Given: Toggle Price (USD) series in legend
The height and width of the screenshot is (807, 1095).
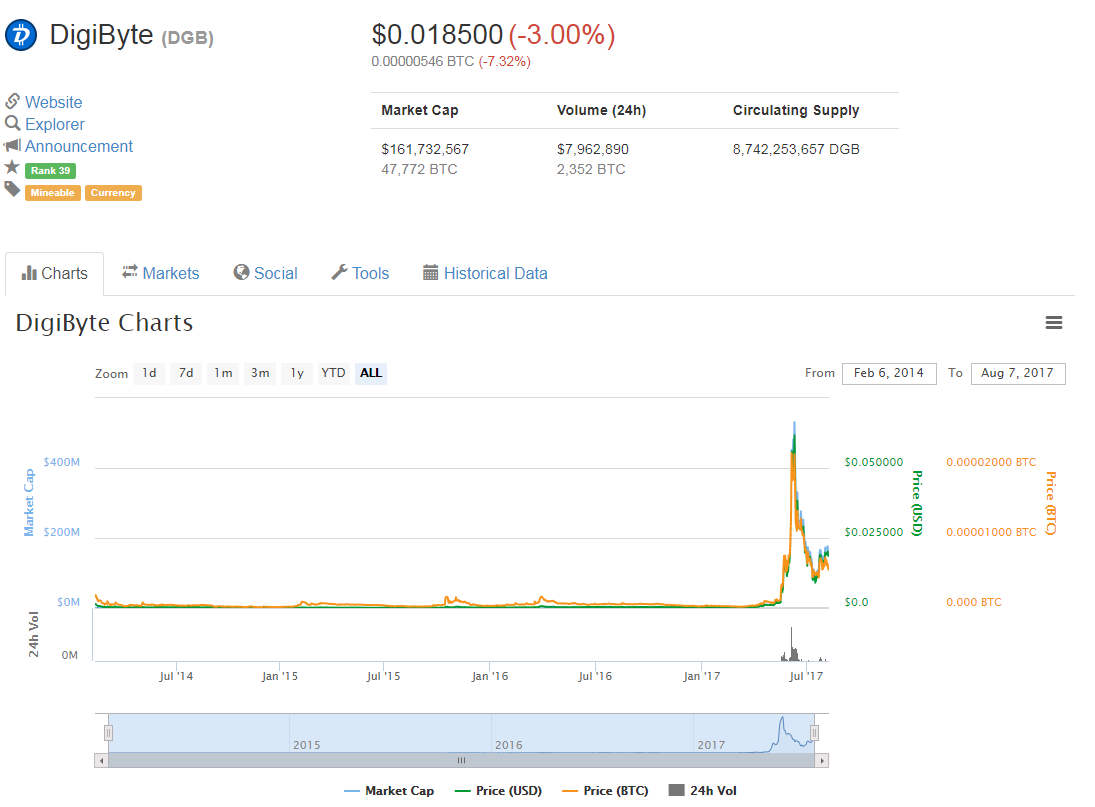Looking at the screenshot, I should click(x=498, y=791).
